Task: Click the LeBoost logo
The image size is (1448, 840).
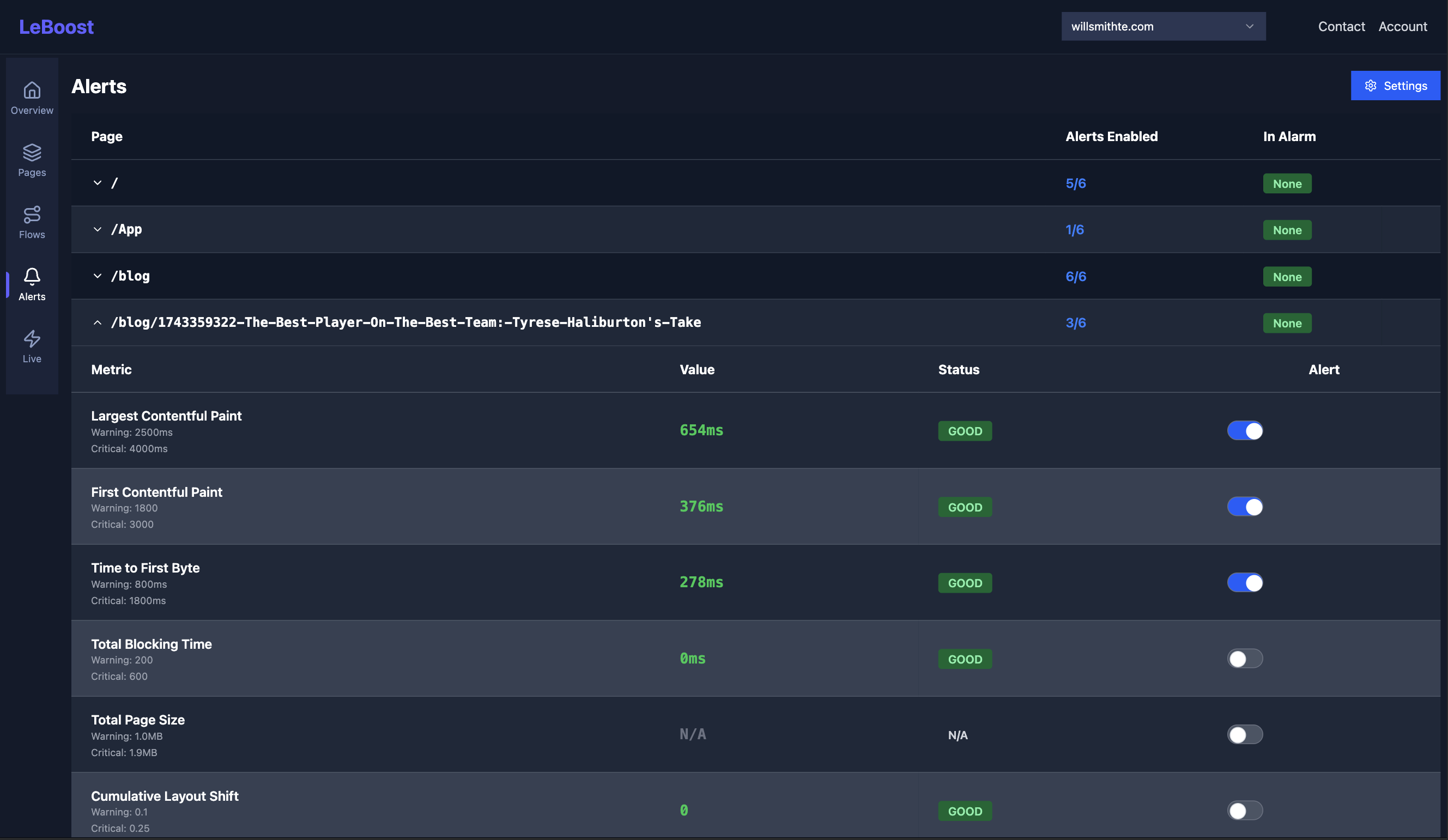Action: pos(56,27)
